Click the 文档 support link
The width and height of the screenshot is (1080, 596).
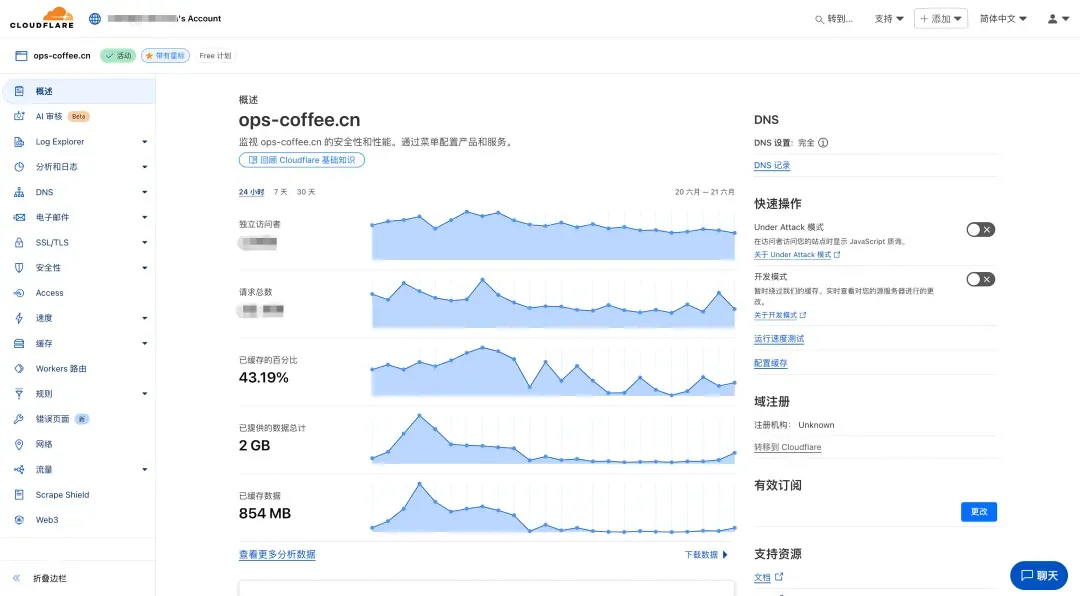(x=768, y=577)
